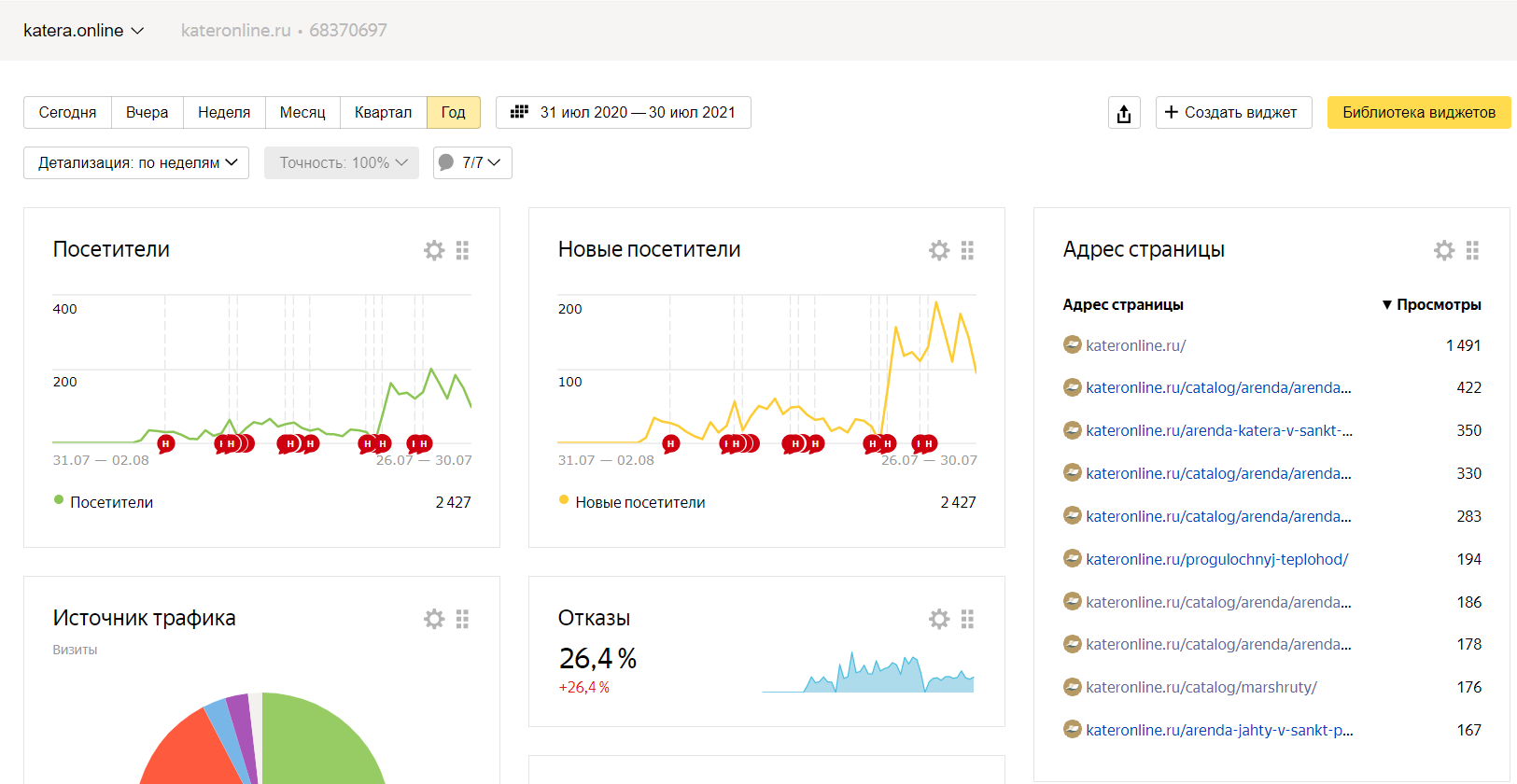The width and height of the screenshot is (1517, 784).
Task: Open the annotations 7/7 dropdown
Action: [x=472, y=162]
